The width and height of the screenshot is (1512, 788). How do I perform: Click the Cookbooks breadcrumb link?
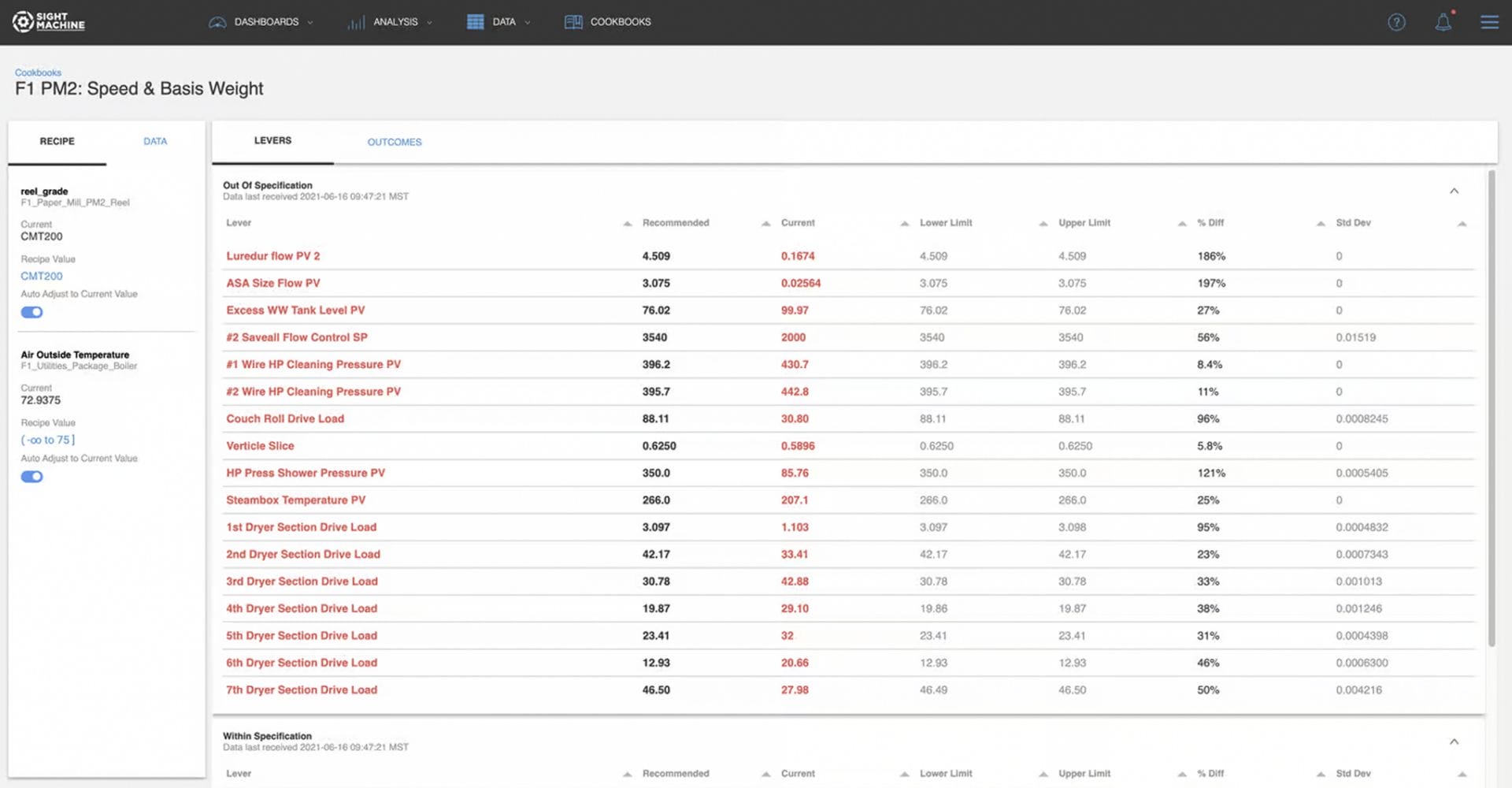pyautogui.click(x=38, y=72)
